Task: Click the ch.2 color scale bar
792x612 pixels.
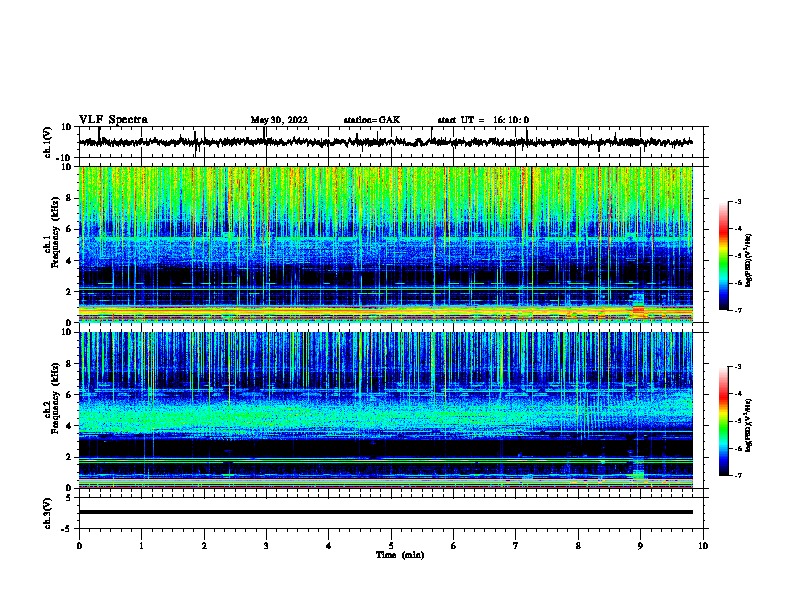Action: pyautogui.click(x=724, y=421)
